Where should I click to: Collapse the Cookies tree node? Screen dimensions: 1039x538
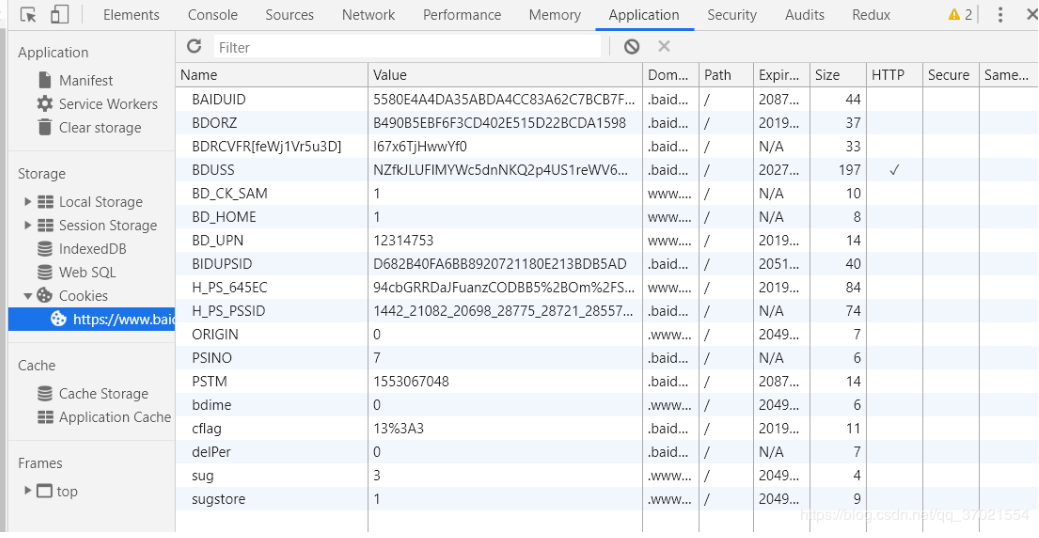pyautogui.click(x=28, y=296)
